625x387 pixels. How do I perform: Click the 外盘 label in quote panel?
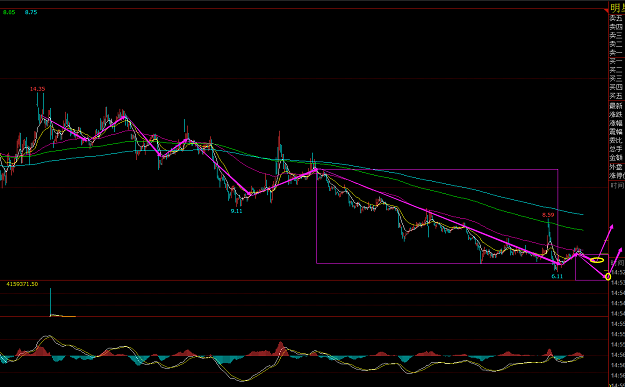(x=617, y=167)
